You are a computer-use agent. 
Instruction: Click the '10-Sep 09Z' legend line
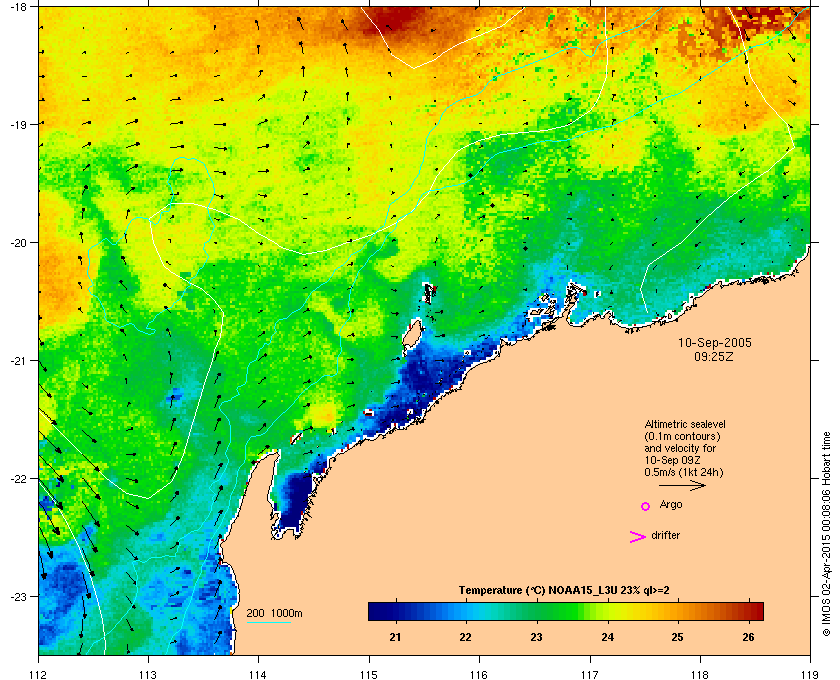click(673, 460)
